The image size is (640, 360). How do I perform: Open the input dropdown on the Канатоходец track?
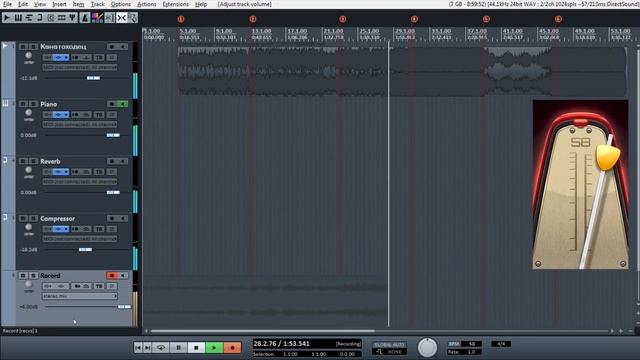pyautogui.click(x=80, y=67)
